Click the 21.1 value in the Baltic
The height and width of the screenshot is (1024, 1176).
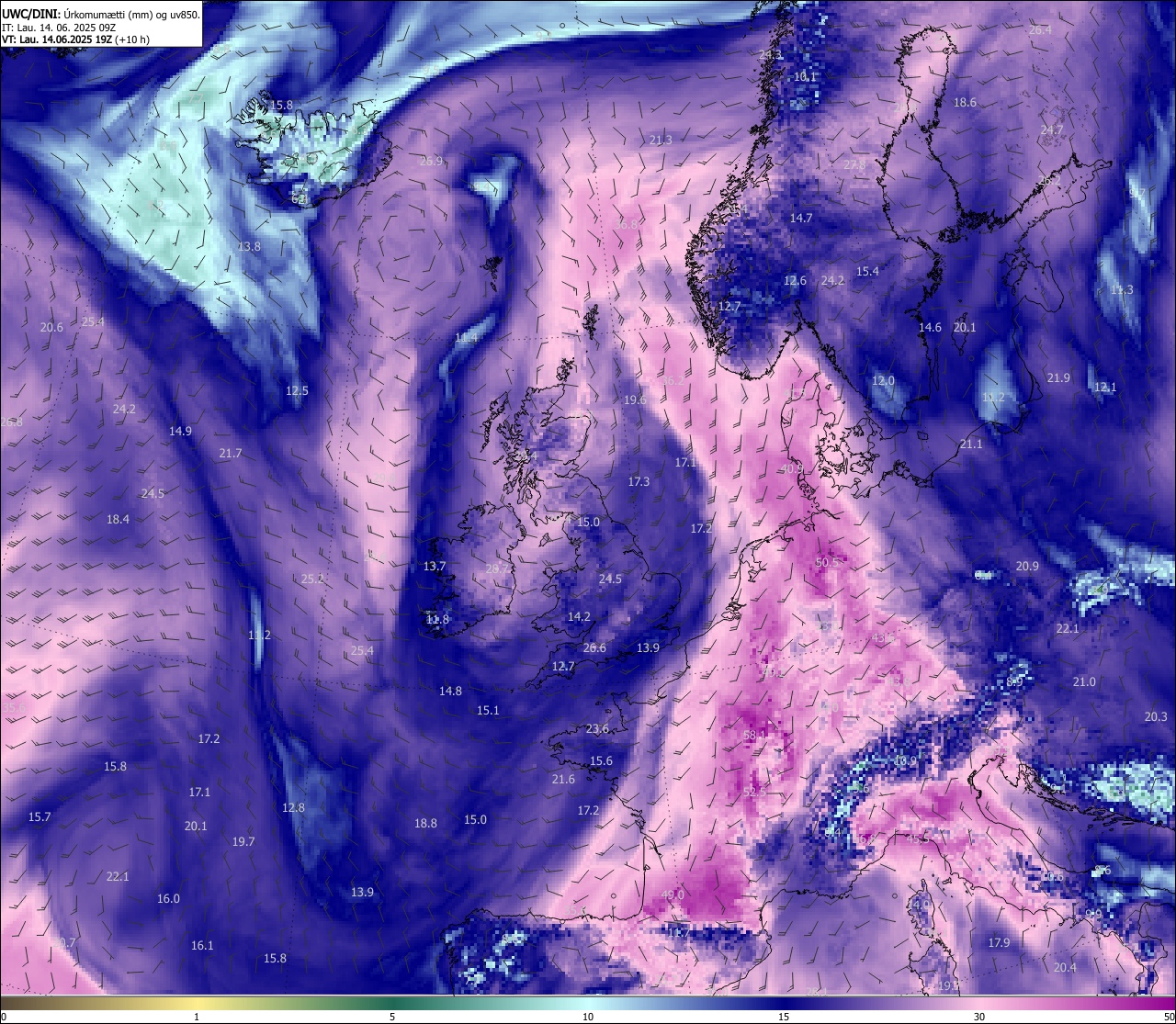click(971, 444)
